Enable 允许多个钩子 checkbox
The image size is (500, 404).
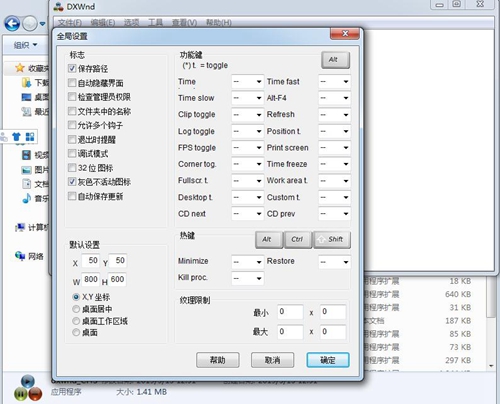[72, 125]
